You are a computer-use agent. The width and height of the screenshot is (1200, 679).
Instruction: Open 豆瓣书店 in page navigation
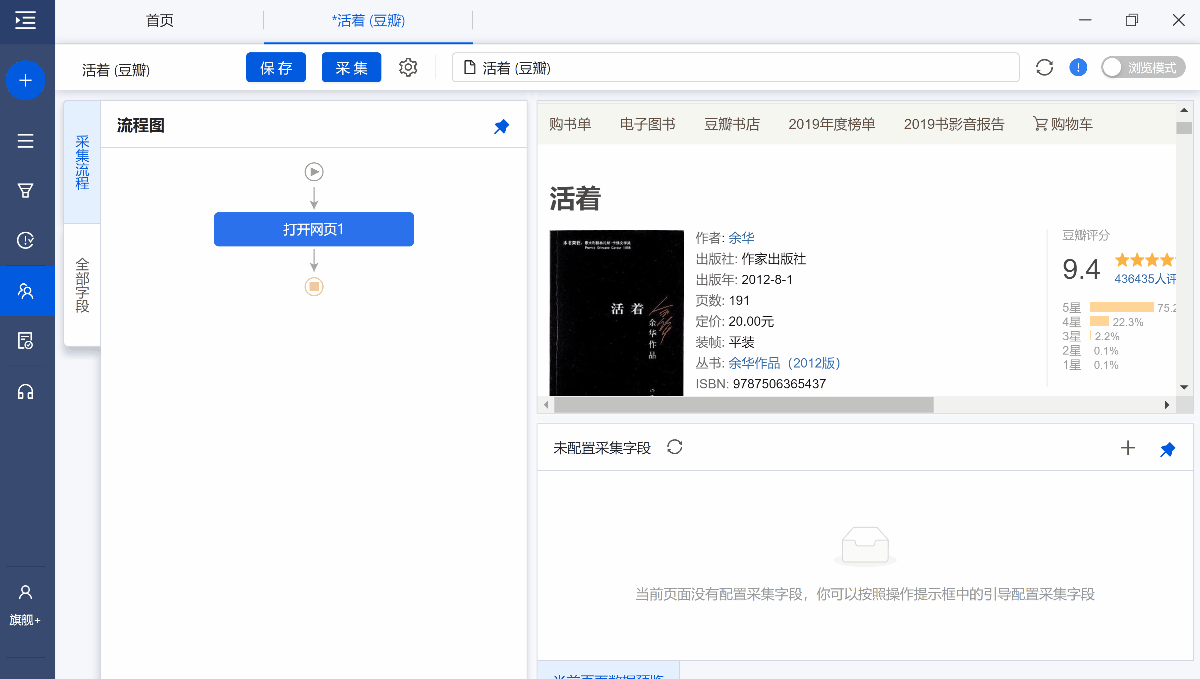[732, 124]
